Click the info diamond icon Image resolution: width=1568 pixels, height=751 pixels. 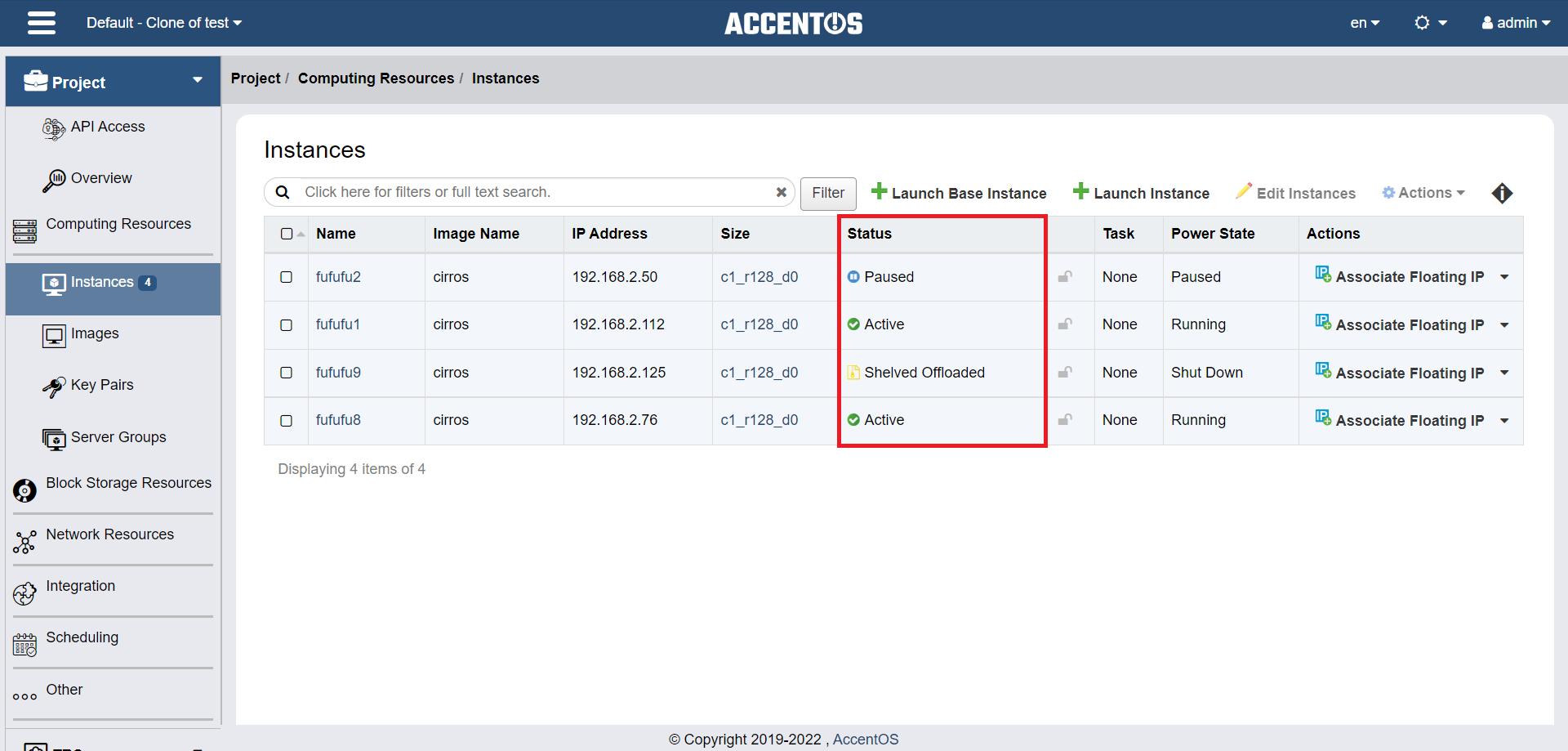click(1502, 193)
